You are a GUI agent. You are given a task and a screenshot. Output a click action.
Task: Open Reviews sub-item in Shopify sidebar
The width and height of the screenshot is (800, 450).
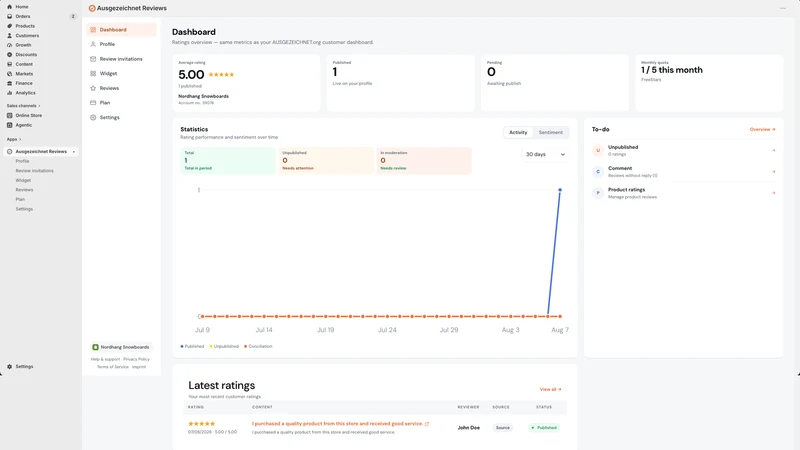pyautogui.click(x=24, y=190)
